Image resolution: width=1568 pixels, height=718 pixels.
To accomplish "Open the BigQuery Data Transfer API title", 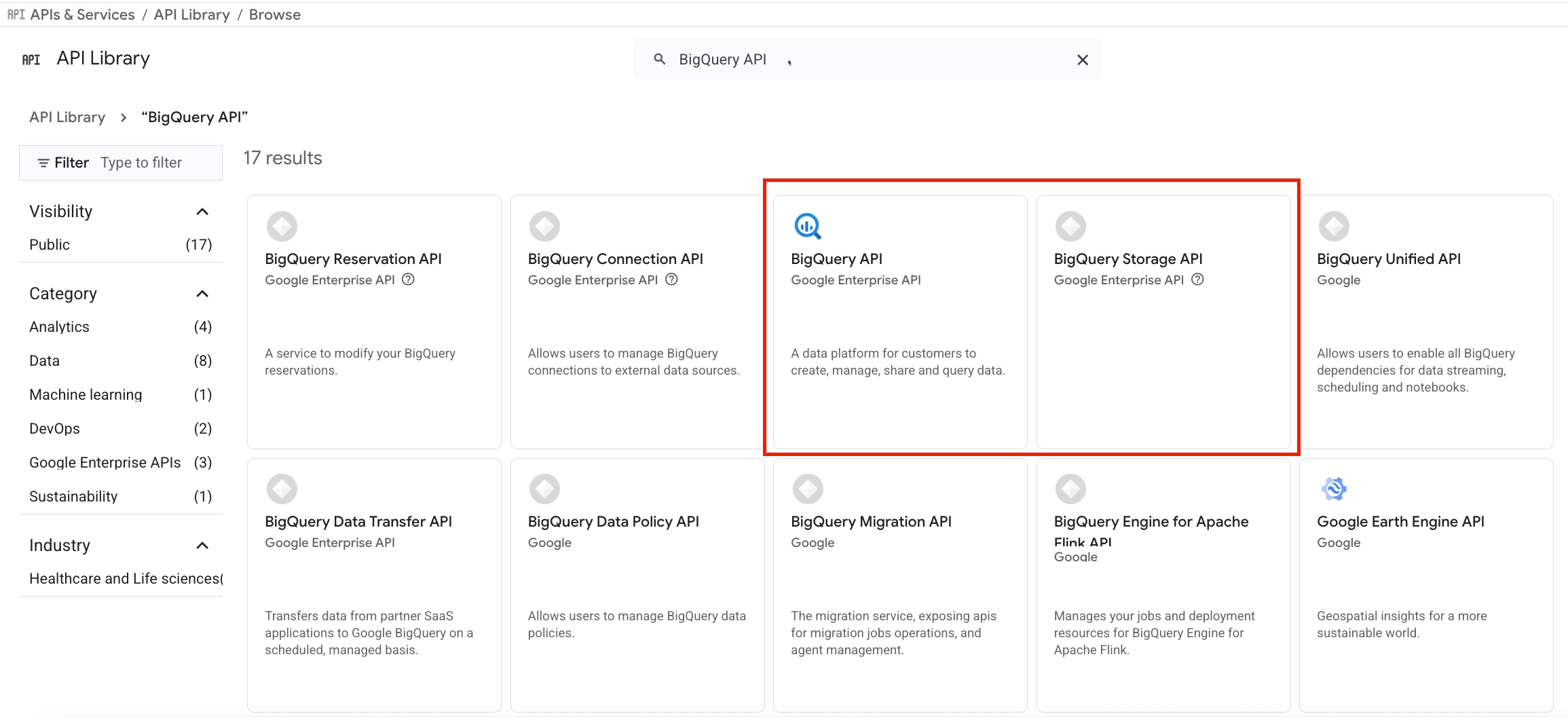I will pyautogui.click(x=358, y=521).
